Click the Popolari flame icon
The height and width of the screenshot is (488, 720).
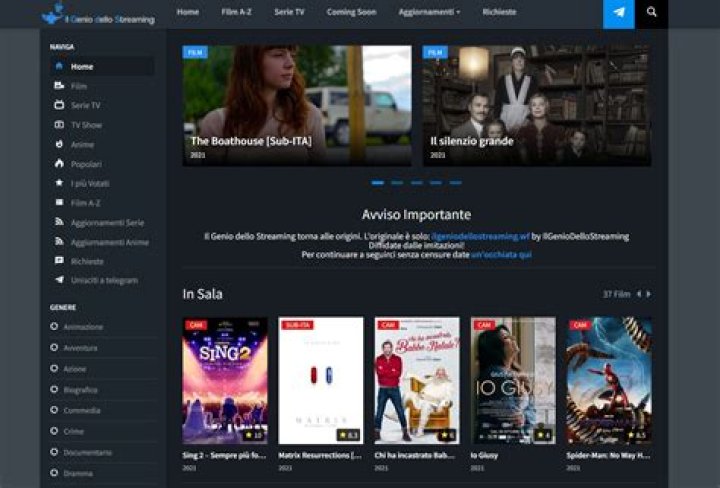tap(59, 163)
